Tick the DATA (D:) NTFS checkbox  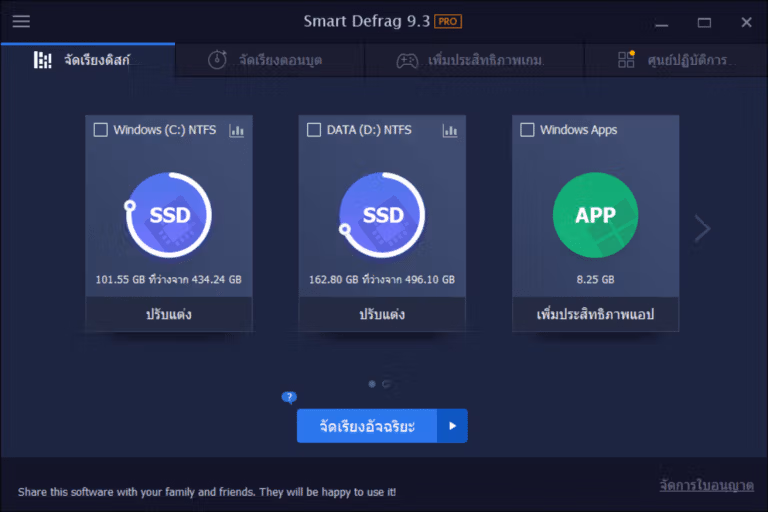pyautogui.click(x=313, y=130)
